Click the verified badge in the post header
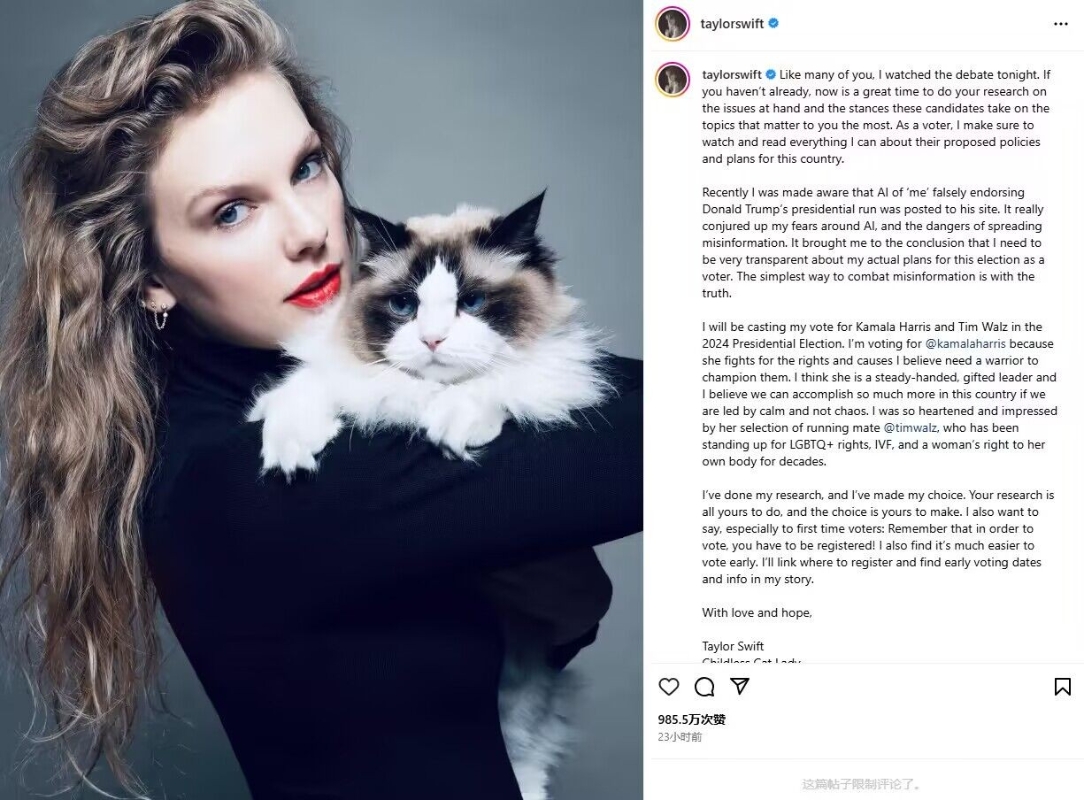The image size is (1084, 800). tap(774, 24)
